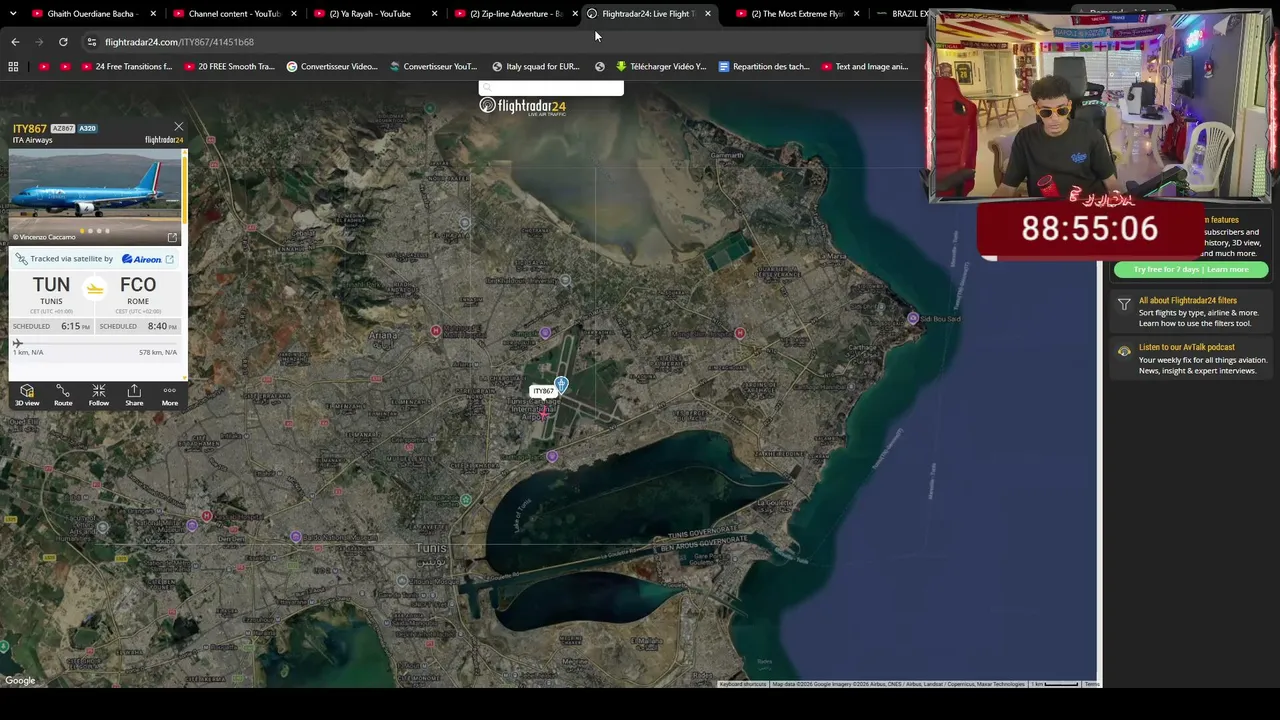The width and height of the screenshot is (1280, 720).
Task: Open the Convertisseur YouT... bookmark
Action: [434, 67]
